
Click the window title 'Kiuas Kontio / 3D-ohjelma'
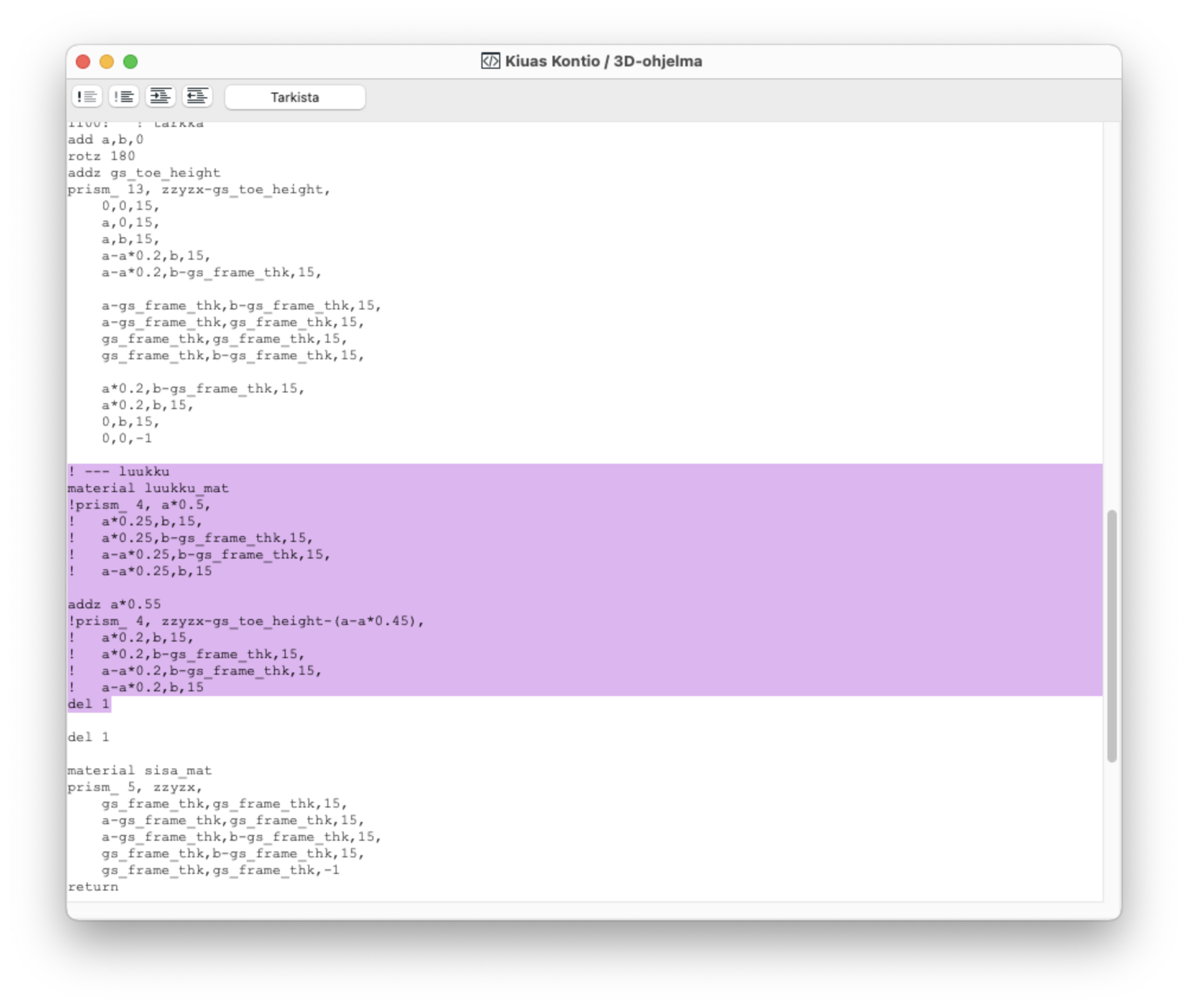[x=603, y=61]
